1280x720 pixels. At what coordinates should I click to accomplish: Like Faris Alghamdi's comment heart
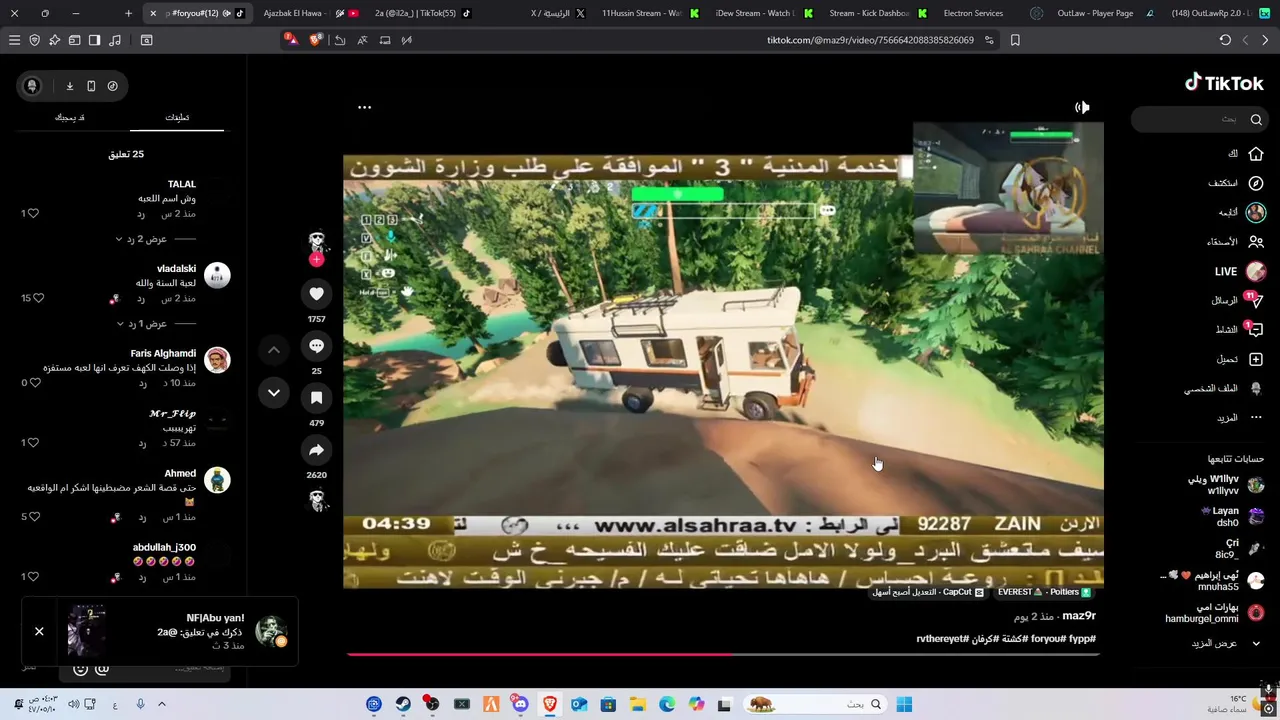click(x=33, y=383)
